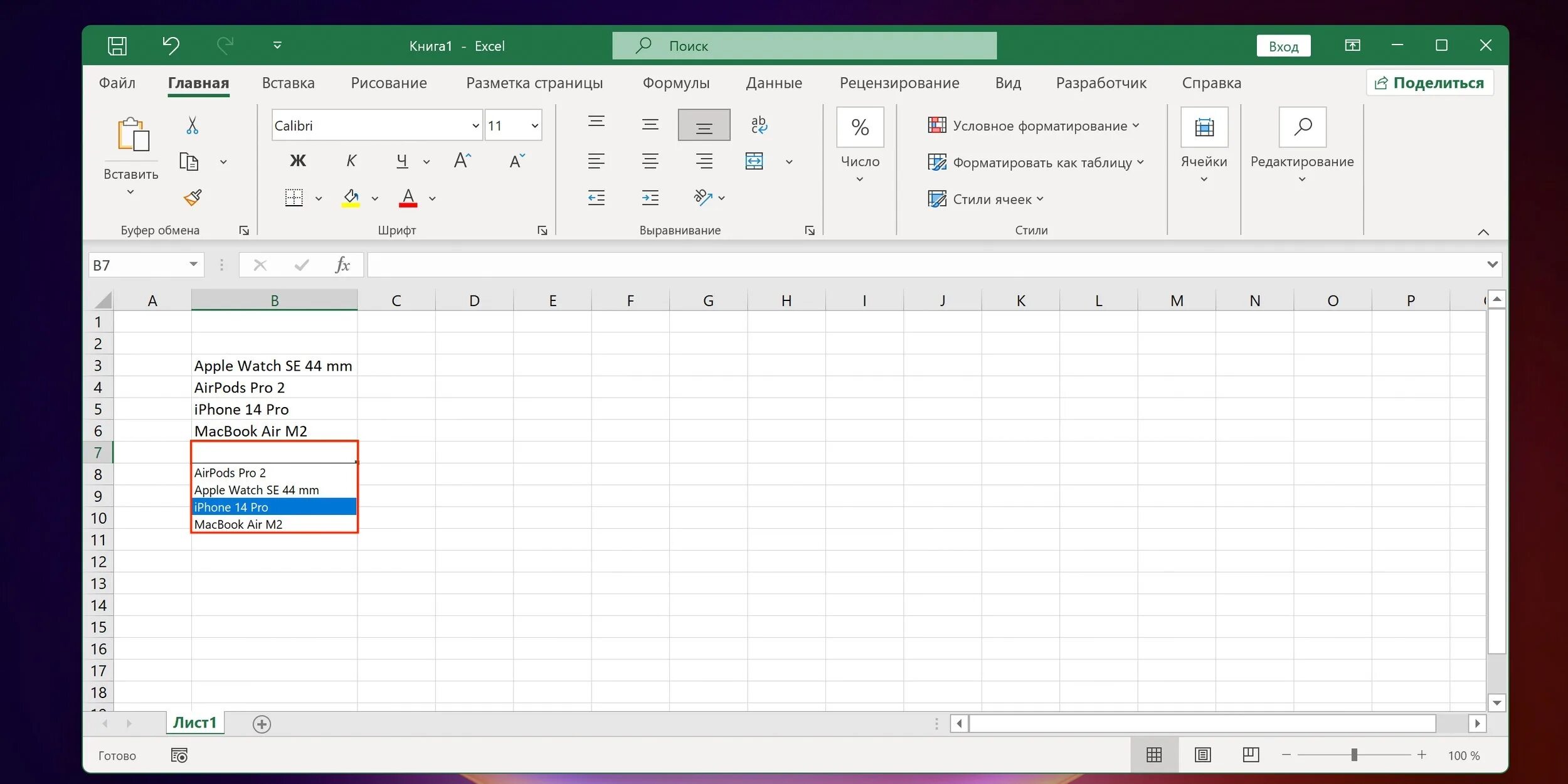Switch to the Вставка tab
Screen dimensions: 1568x784
[288, 83]
